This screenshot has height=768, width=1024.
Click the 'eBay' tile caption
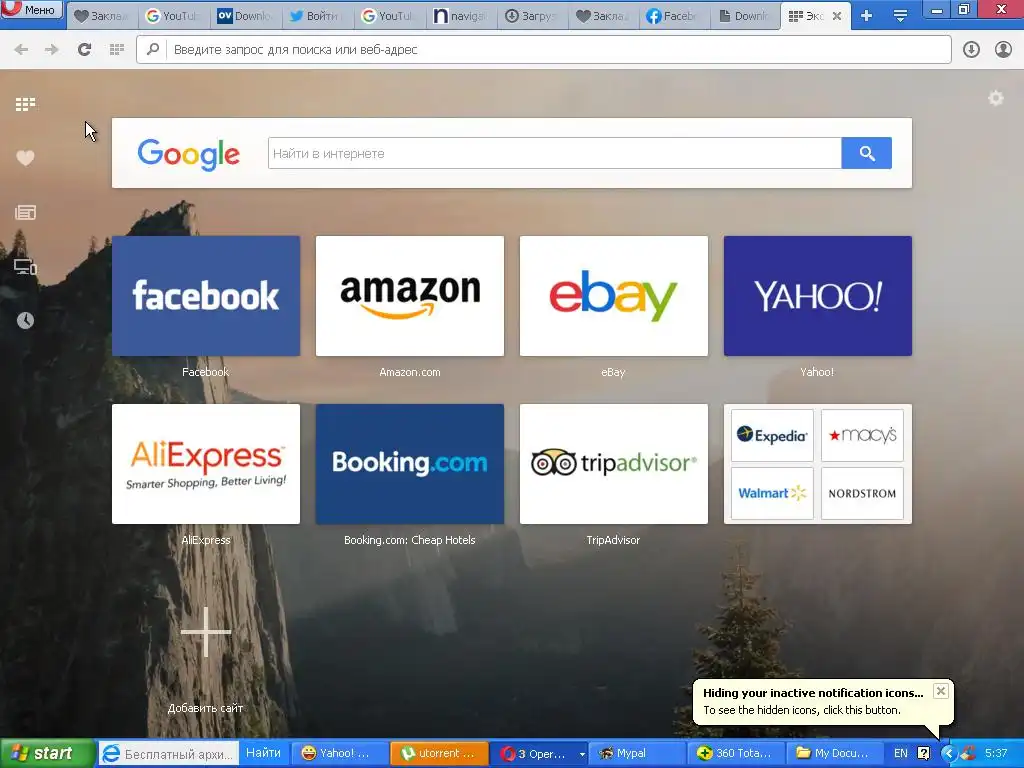point(613,372)
